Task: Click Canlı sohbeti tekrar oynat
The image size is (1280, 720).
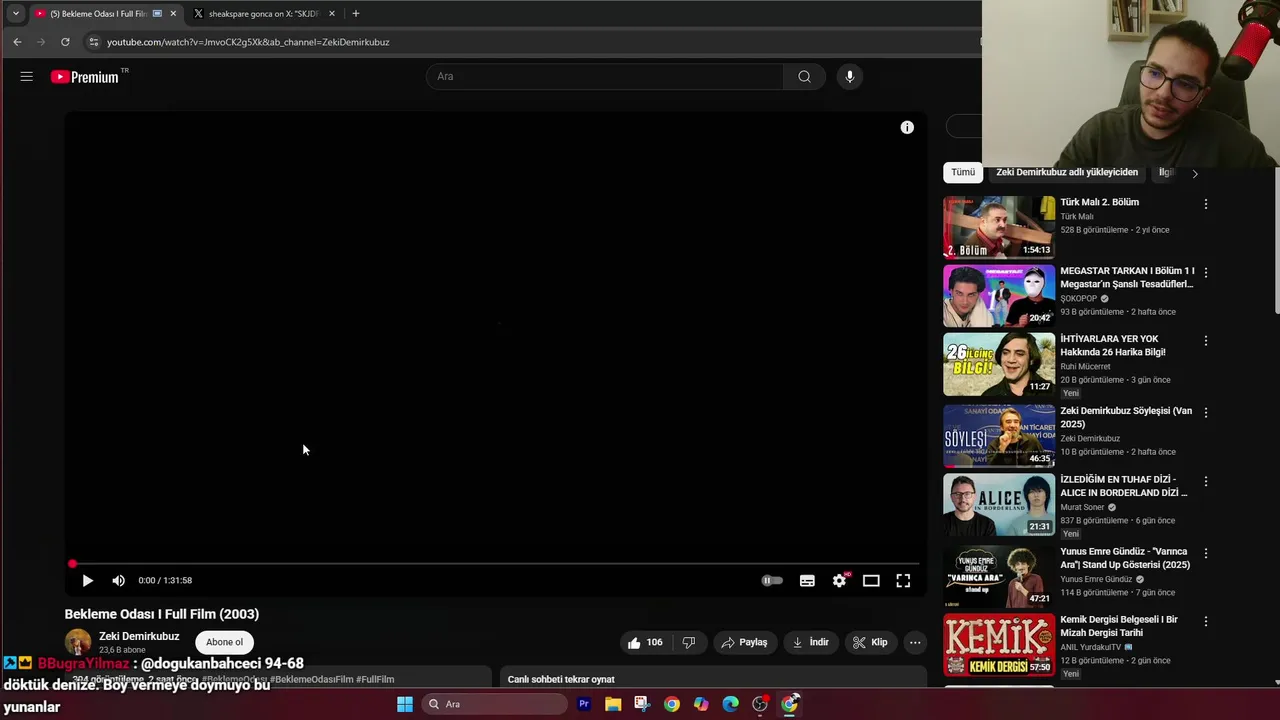Action: (x=561, y=680)
